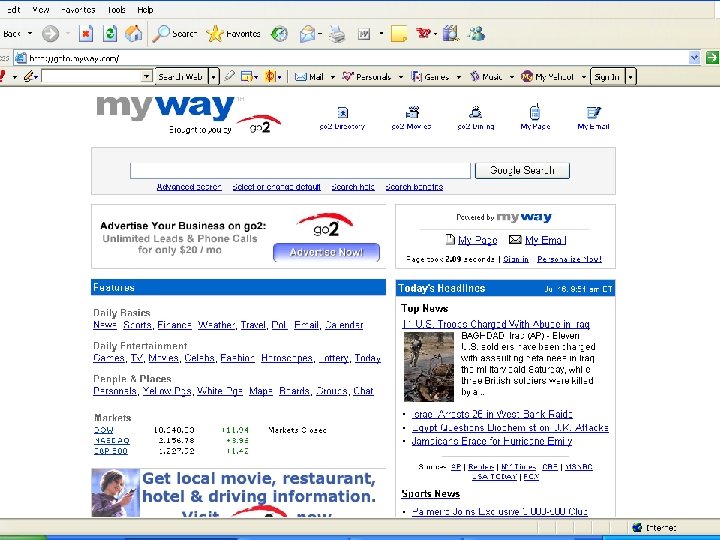
Task: Open the Favorites star button
Action: 233,34
